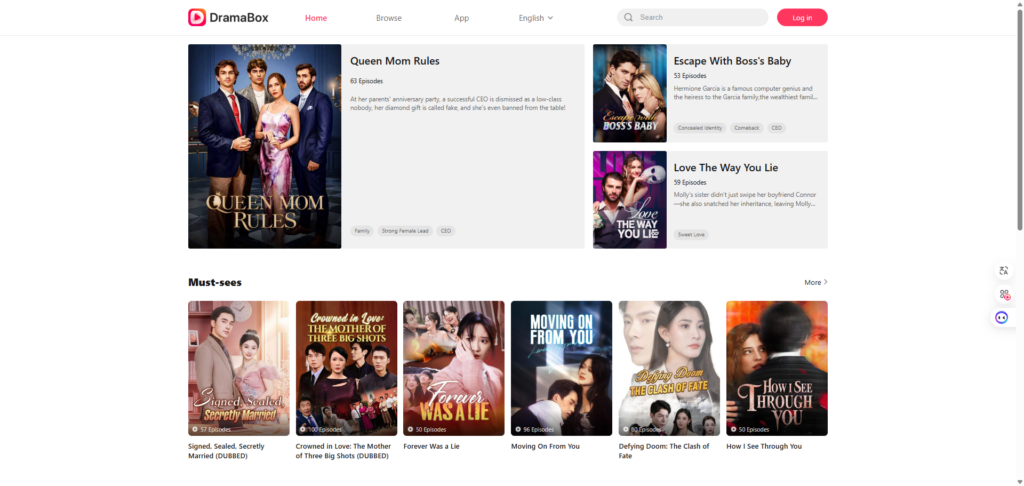Click the Must-sees section heading
The height and width of the screenshot is (486, 1024).
point(215,282)
